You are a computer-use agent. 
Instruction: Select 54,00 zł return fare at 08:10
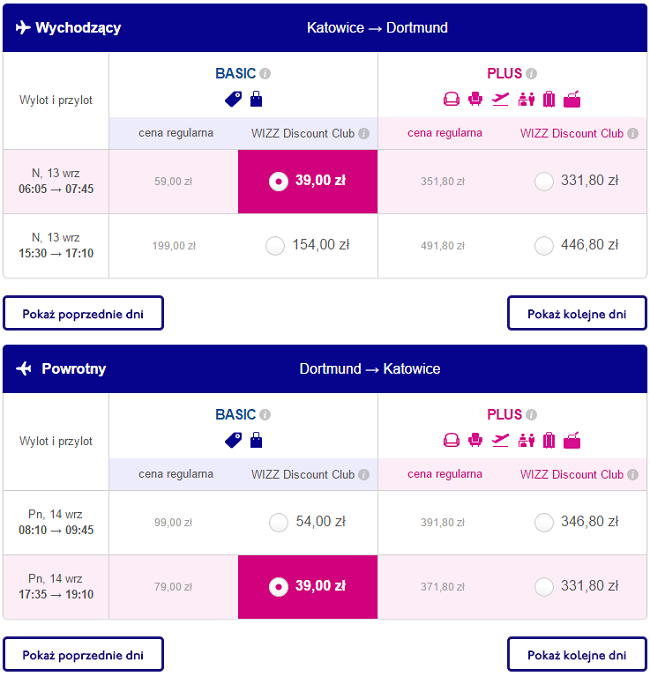[x=279, y=522]
